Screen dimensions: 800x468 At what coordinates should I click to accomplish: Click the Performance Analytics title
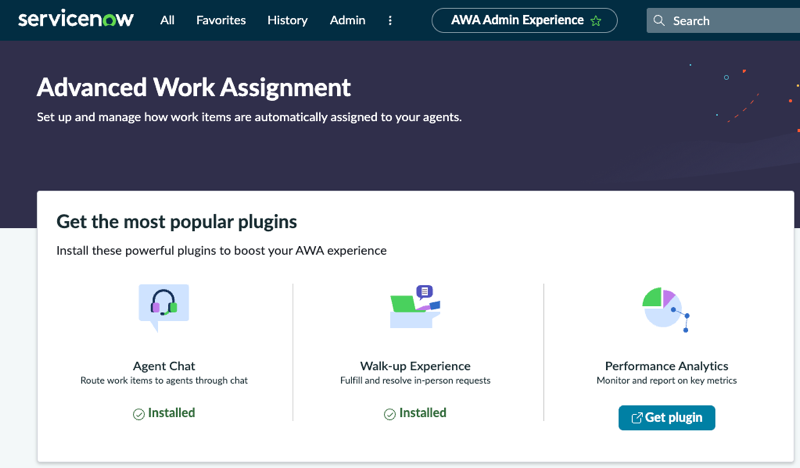coord(666,366)
